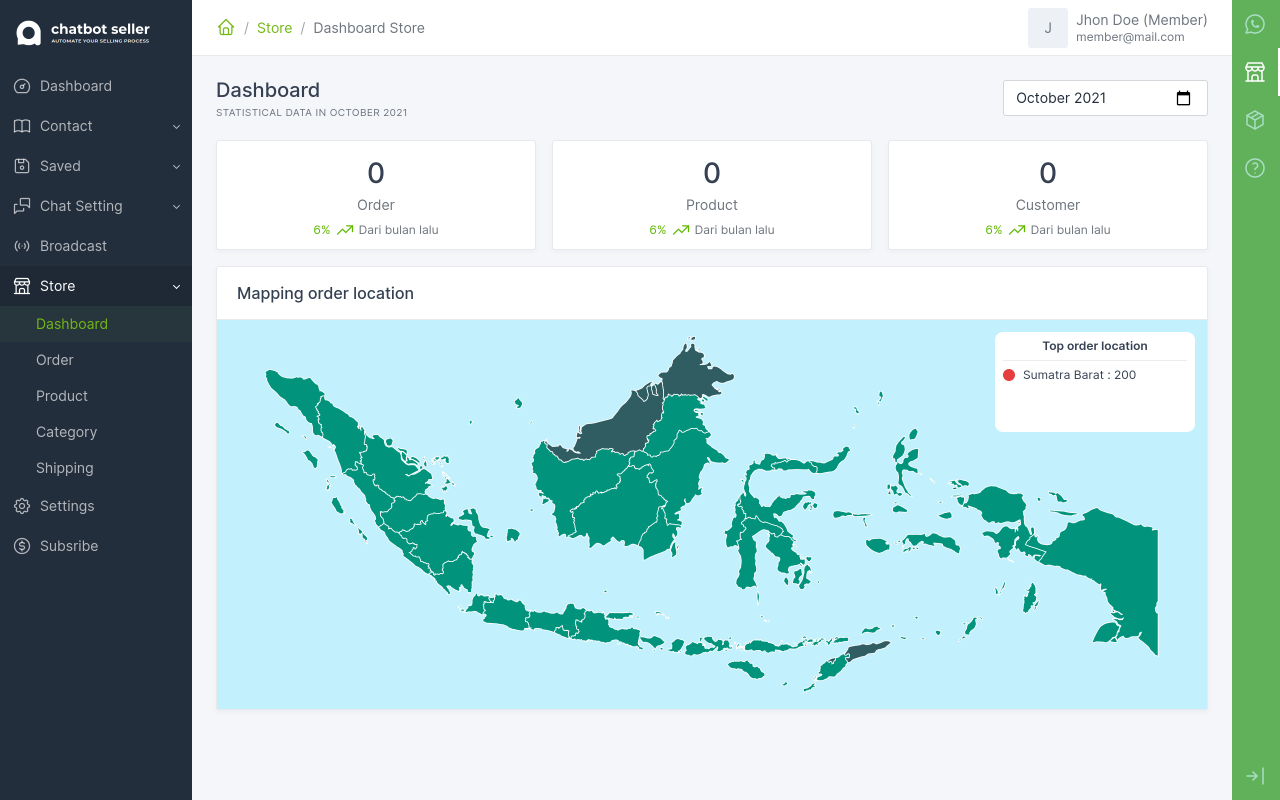Select Category under Store submenu

[x=96, y=432]
